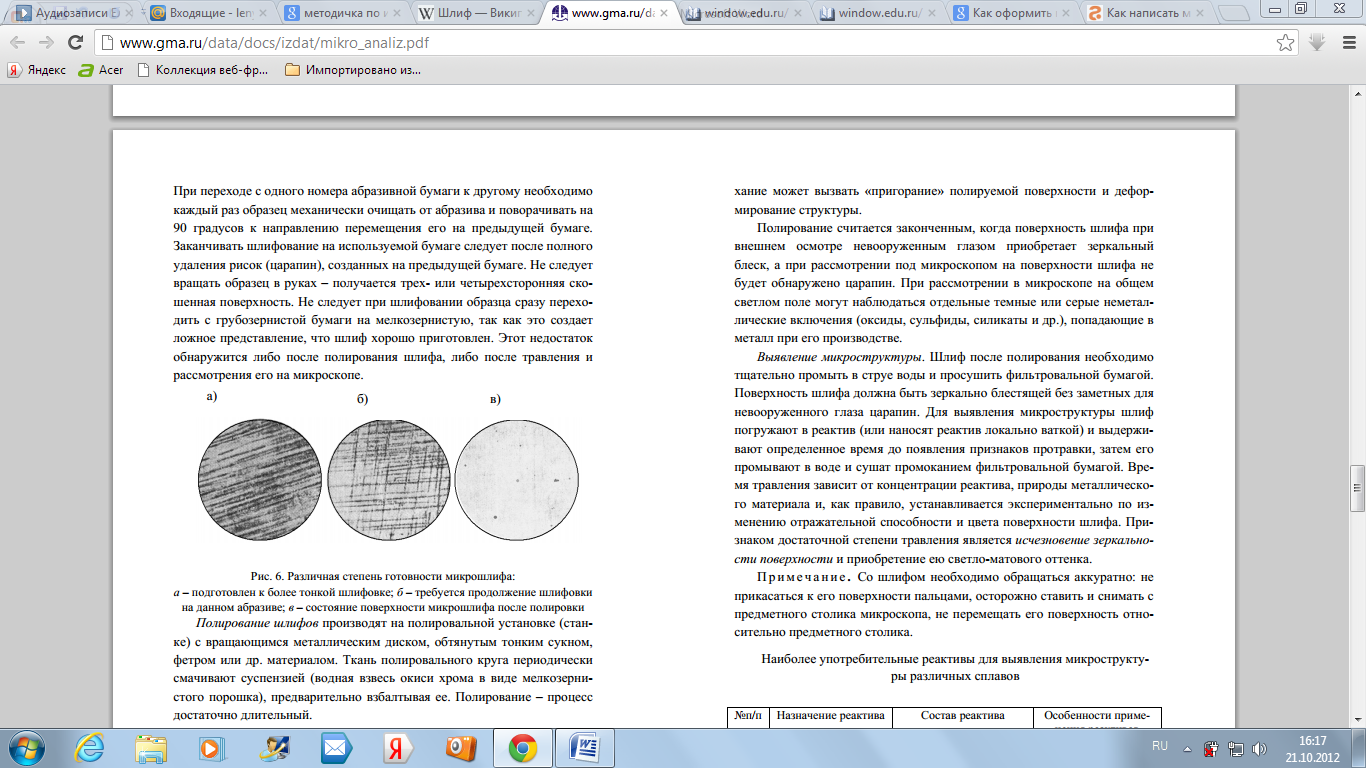Restore down the Chrome window

(x=1299, y=9)
